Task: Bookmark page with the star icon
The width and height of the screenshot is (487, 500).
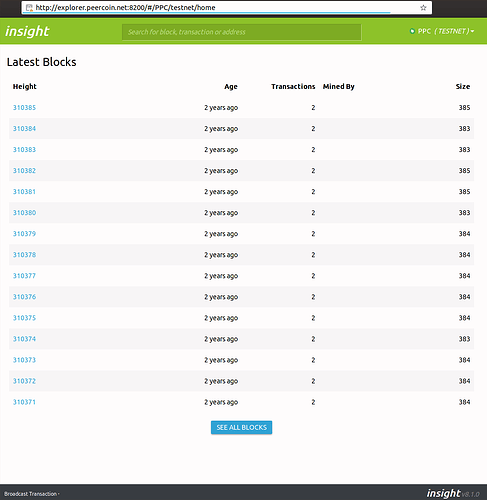Action: coord(423,8)
